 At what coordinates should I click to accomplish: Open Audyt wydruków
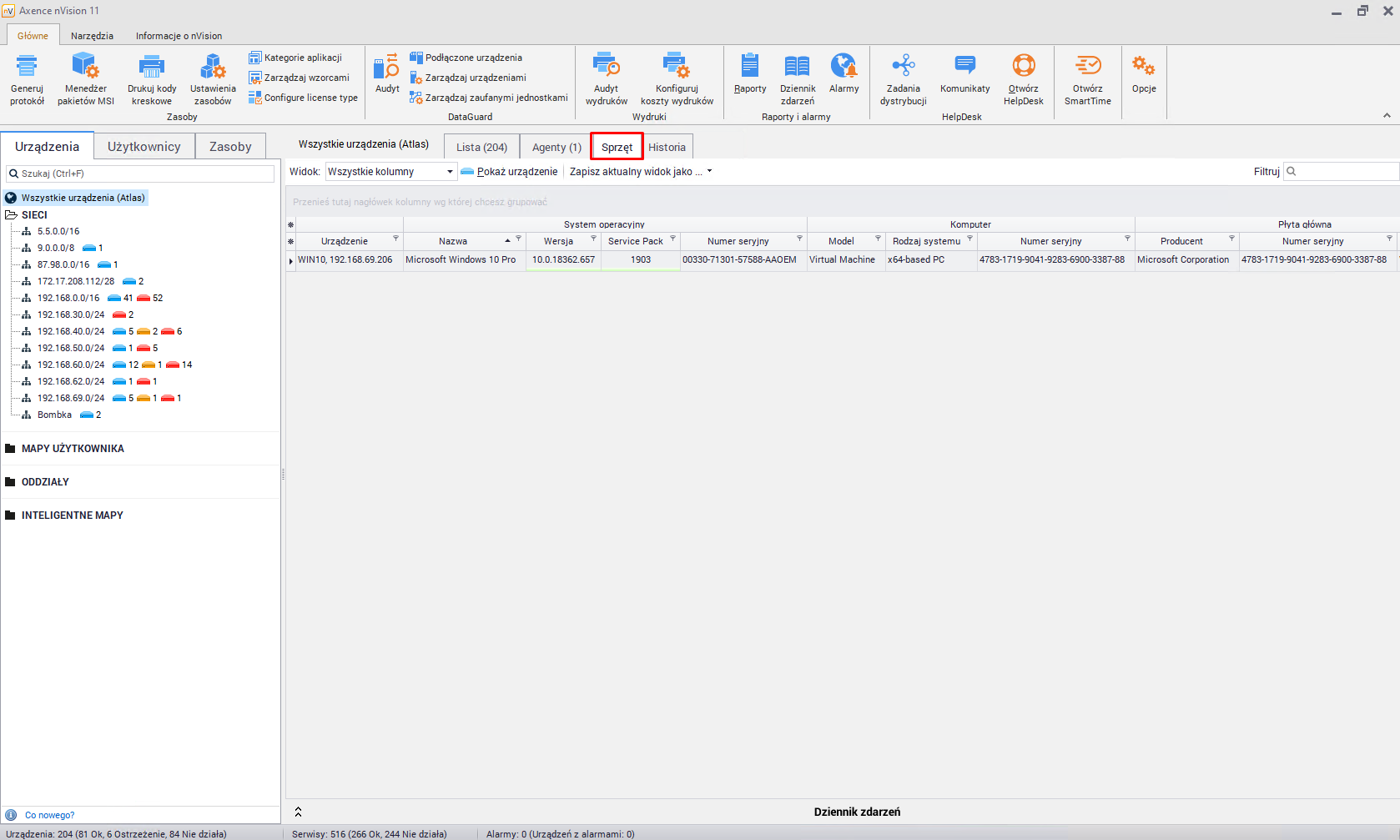[606, 78]
